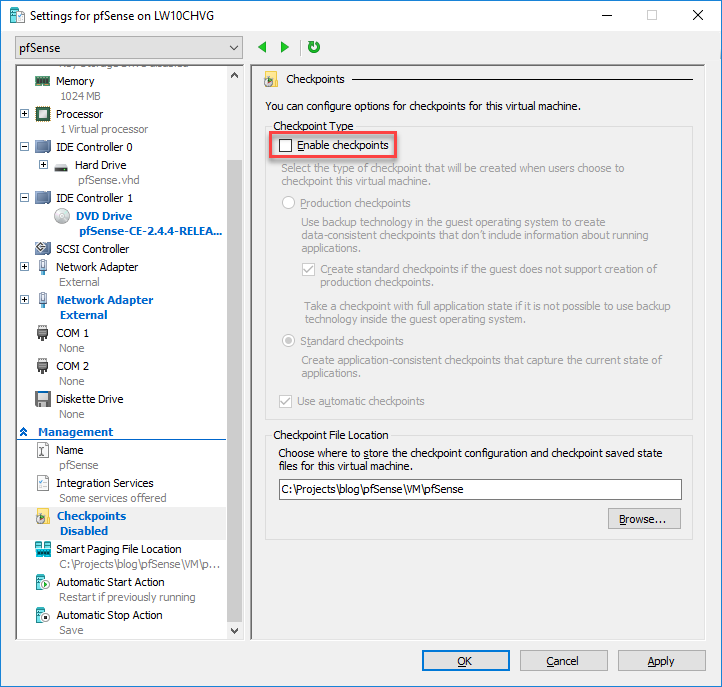Toggle Create standard checkpoints fallback checkbox
Image resolution: width=722 pixels, height=687 pixels.
point(308,269)
